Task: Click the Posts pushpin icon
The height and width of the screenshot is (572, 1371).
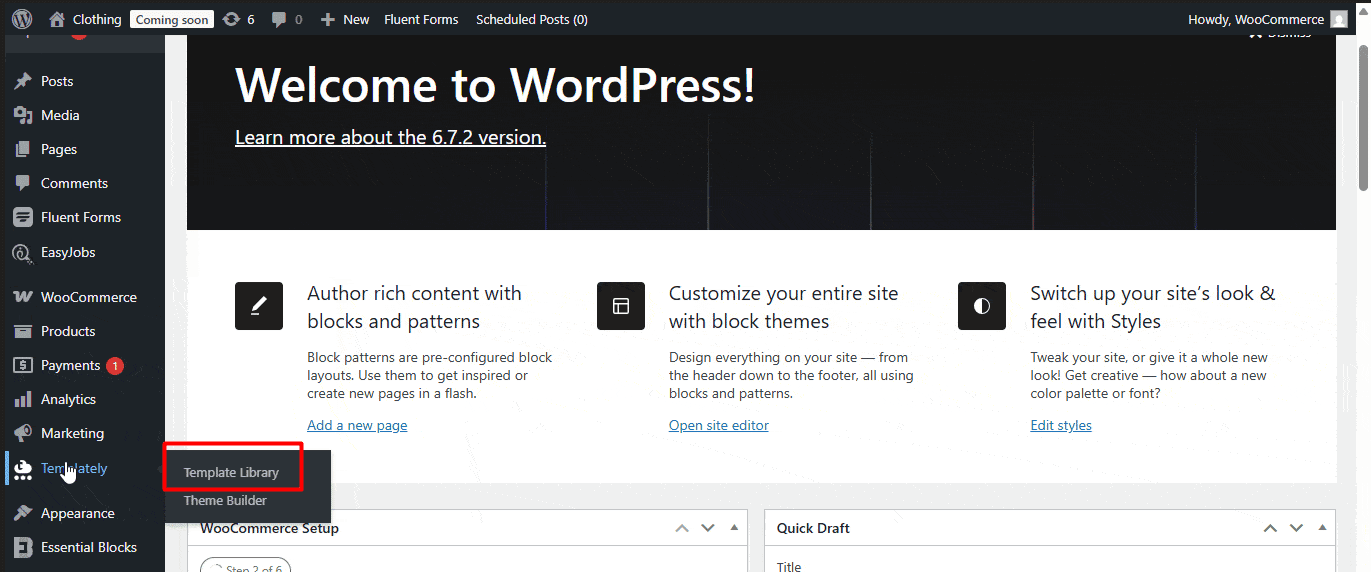Action: 23,81
